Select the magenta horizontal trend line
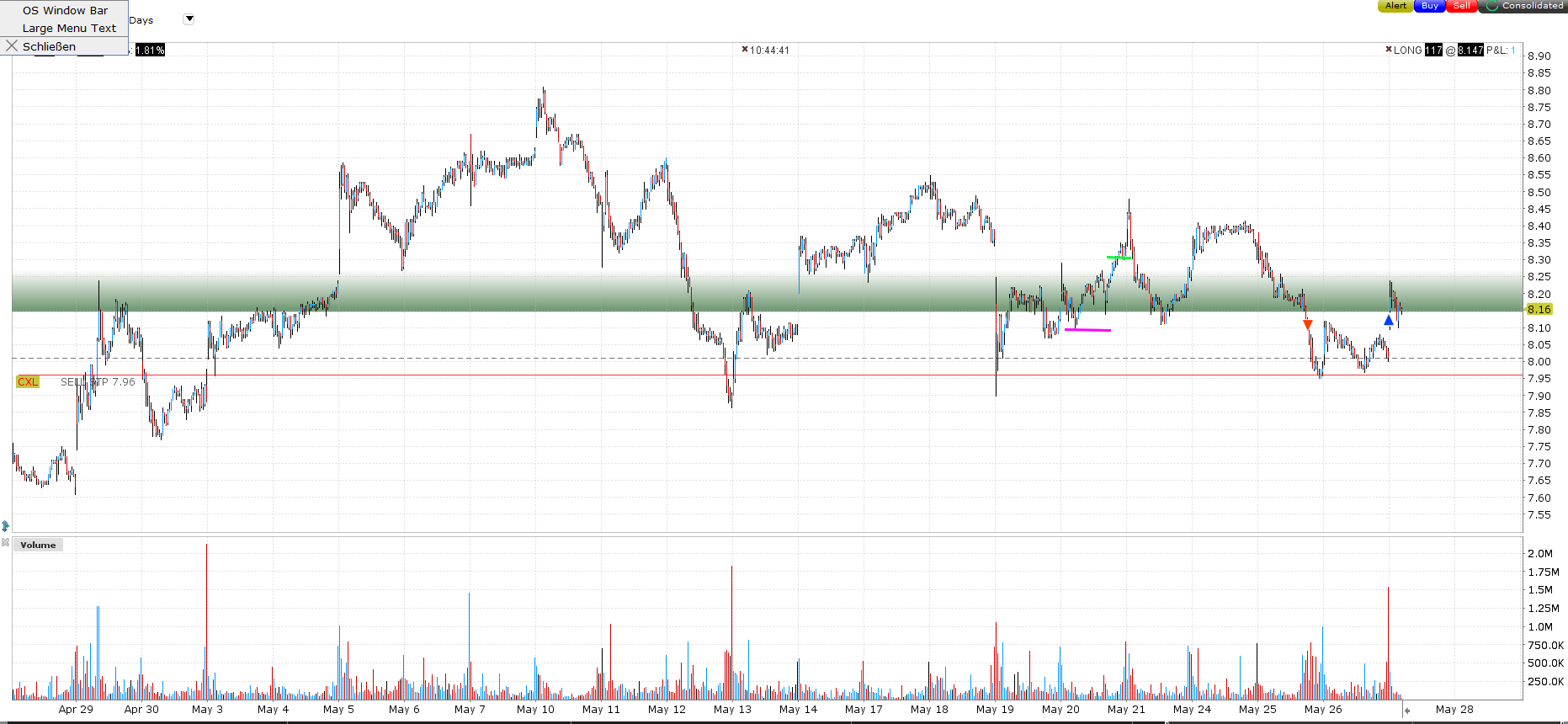 1087,330
